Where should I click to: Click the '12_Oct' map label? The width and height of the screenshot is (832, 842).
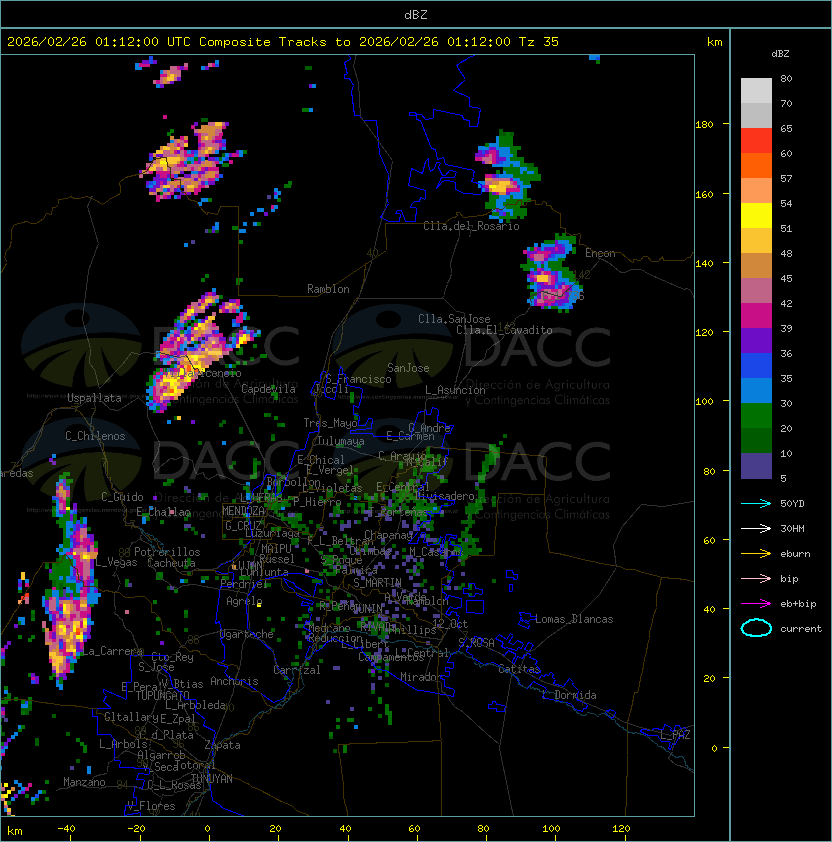pyautogui.click(x=450, y=624)
